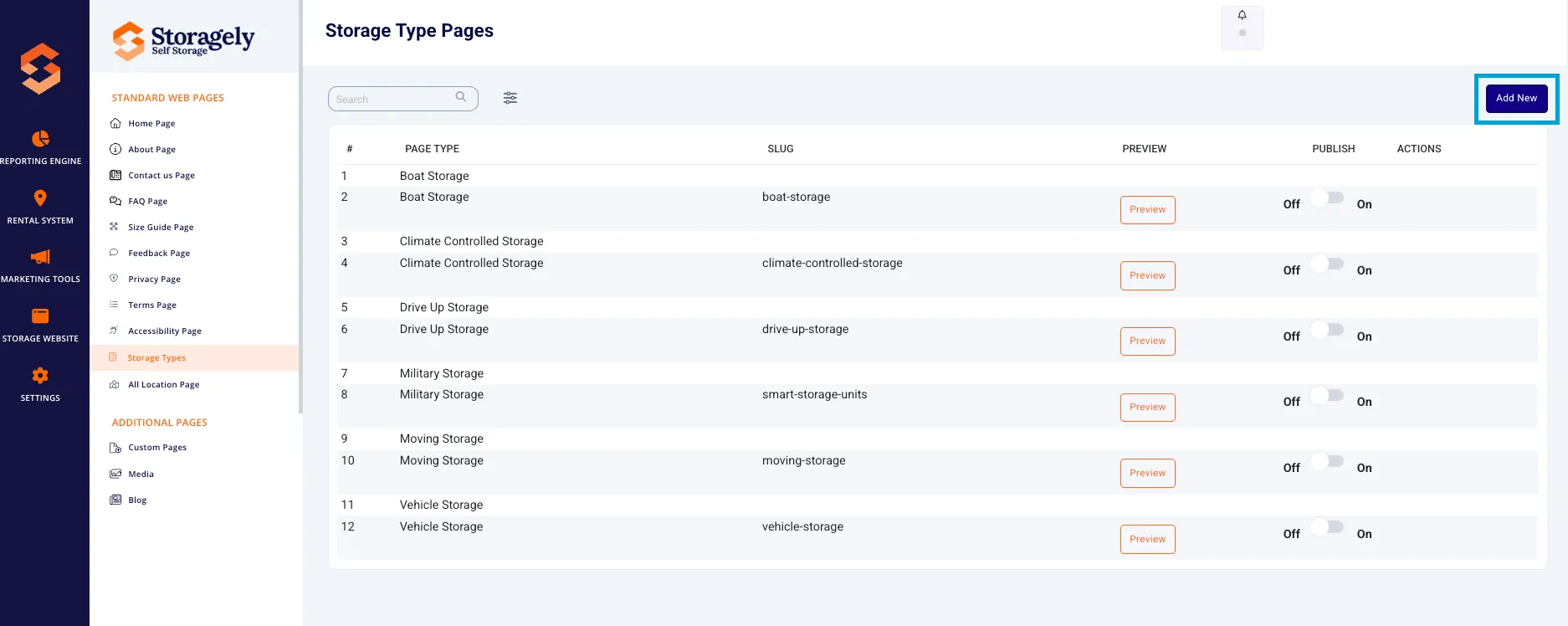Open the filter sliders icon
Image resolution: width=1568 pixels, height=626 pixels.
point(510,98)
